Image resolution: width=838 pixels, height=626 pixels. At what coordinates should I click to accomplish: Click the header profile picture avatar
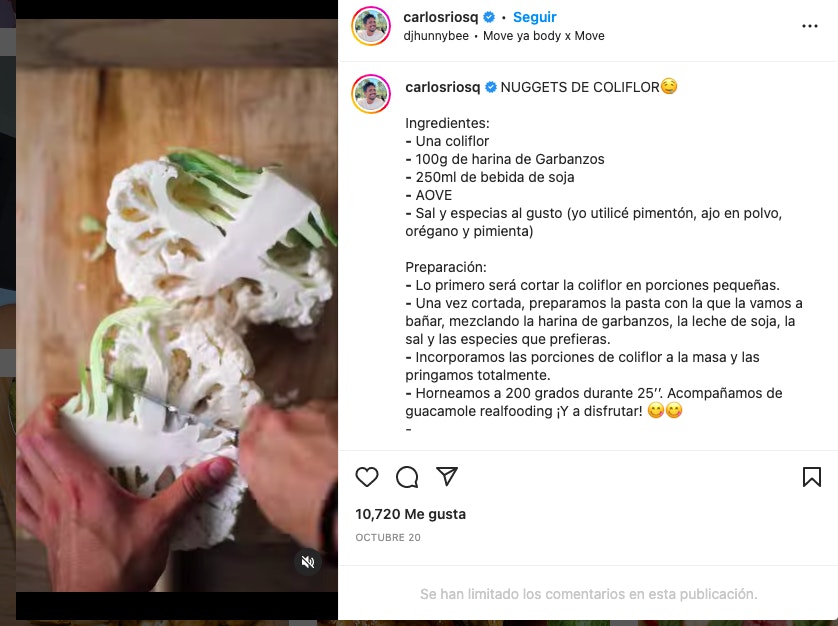coord(370,26)
